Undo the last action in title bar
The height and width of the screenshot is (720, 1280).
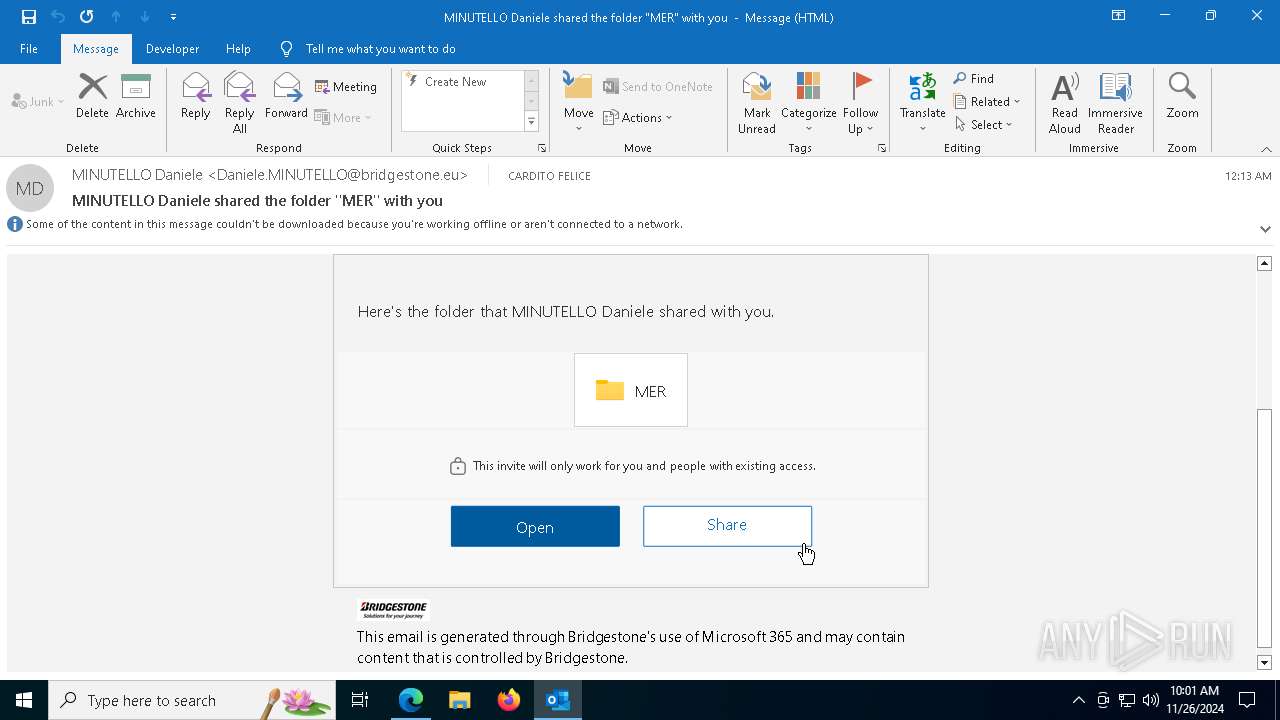click(x=58, y=17)
